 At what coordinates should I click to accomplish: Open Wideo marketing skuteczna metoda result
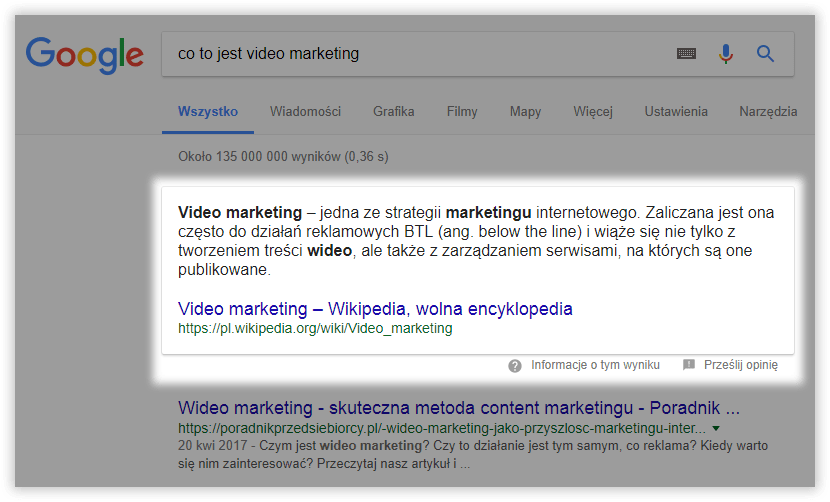tap(458, 408)
